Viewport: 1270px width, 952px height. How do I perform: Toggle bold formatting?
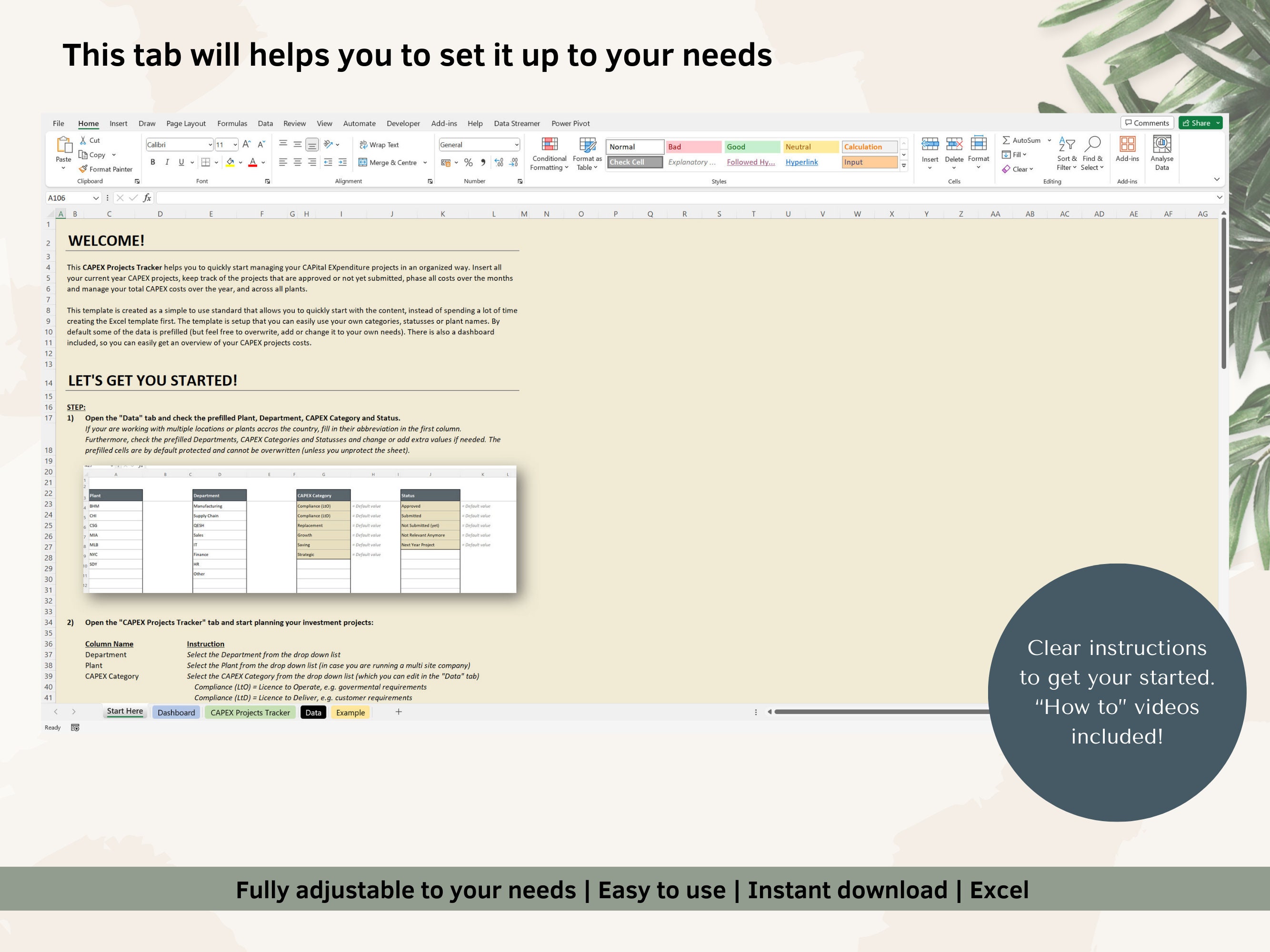click(153, 162)
